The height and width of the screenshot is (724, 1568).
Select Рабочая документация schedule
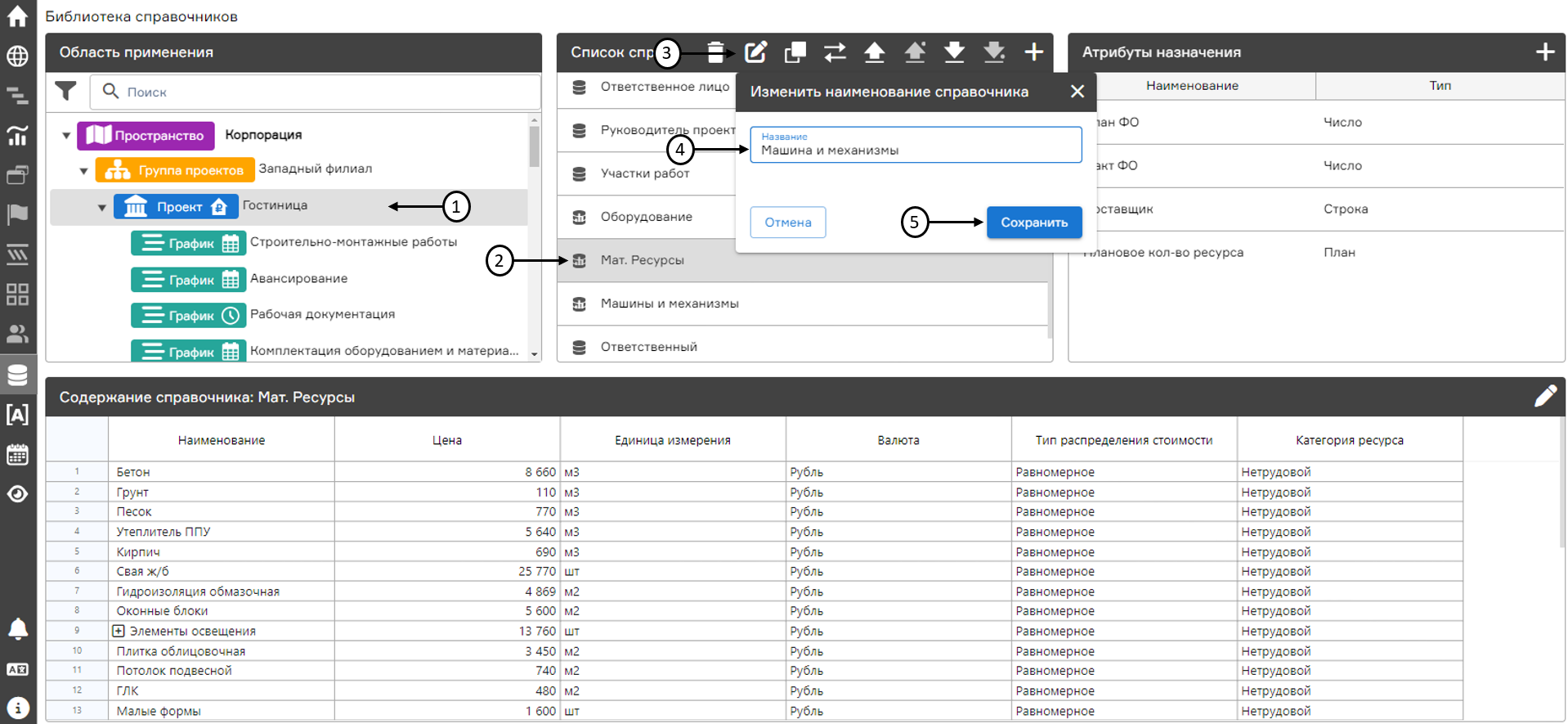[x=322, y=314]
